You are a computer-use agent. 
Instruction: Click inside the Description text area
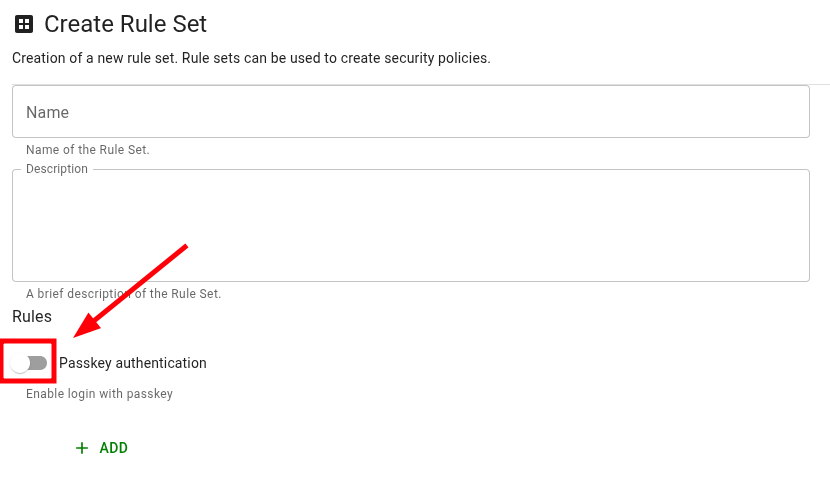pyautogui.click(x=410, y=228)
